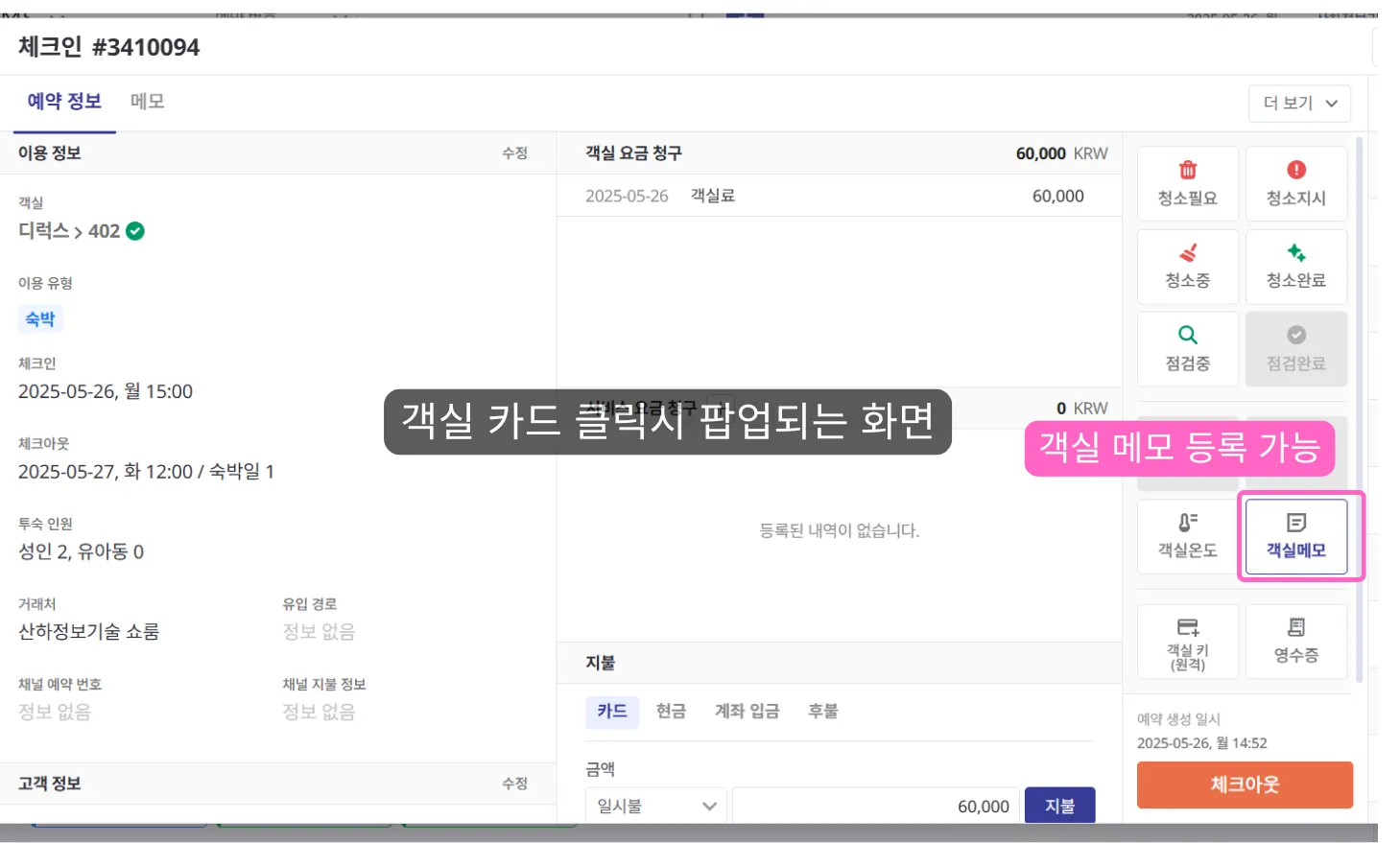This screenshot has height=843, width=1400.
Task: Open the 일시불 installment dropdown
Action: [x=656, y=807]
